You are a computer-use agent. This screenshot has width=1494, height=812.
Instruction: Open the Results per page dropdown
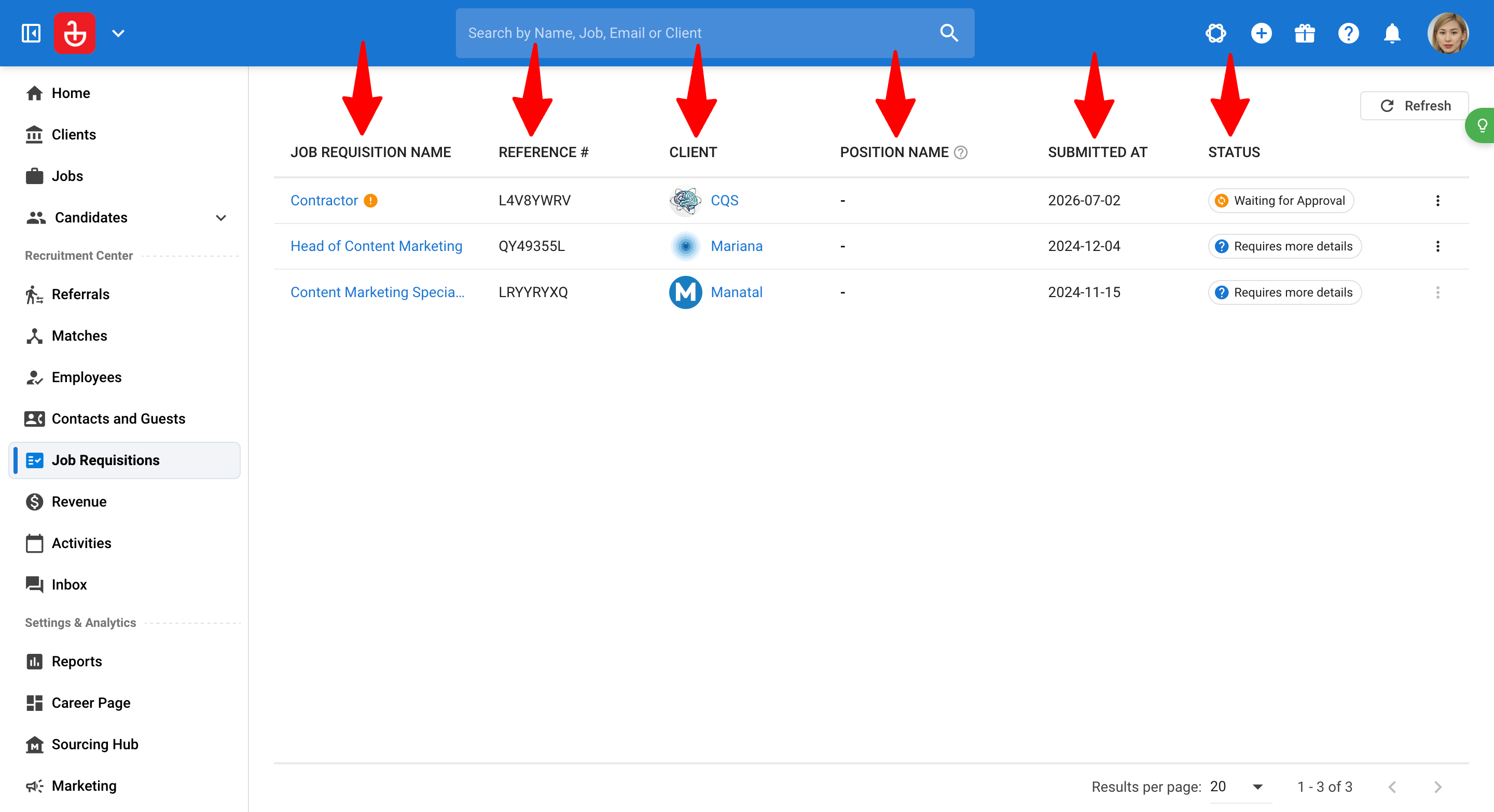(1240, 787)
